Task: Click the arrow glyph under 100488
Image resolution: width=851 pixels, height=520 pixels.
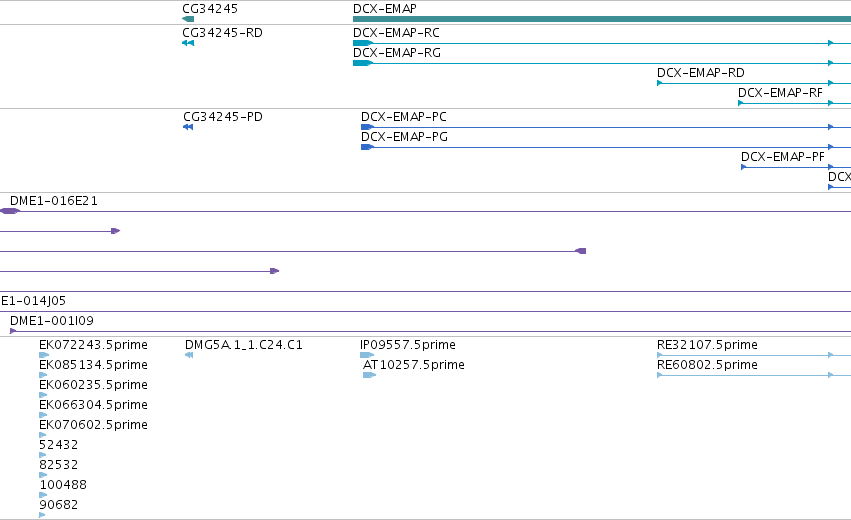Action: coord(43,495)
